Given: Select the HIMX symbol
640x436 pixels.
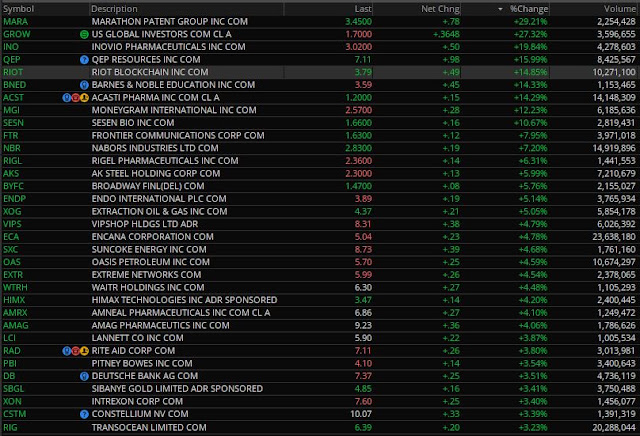Looking at the screenshot, I should [x=14, y=300].
